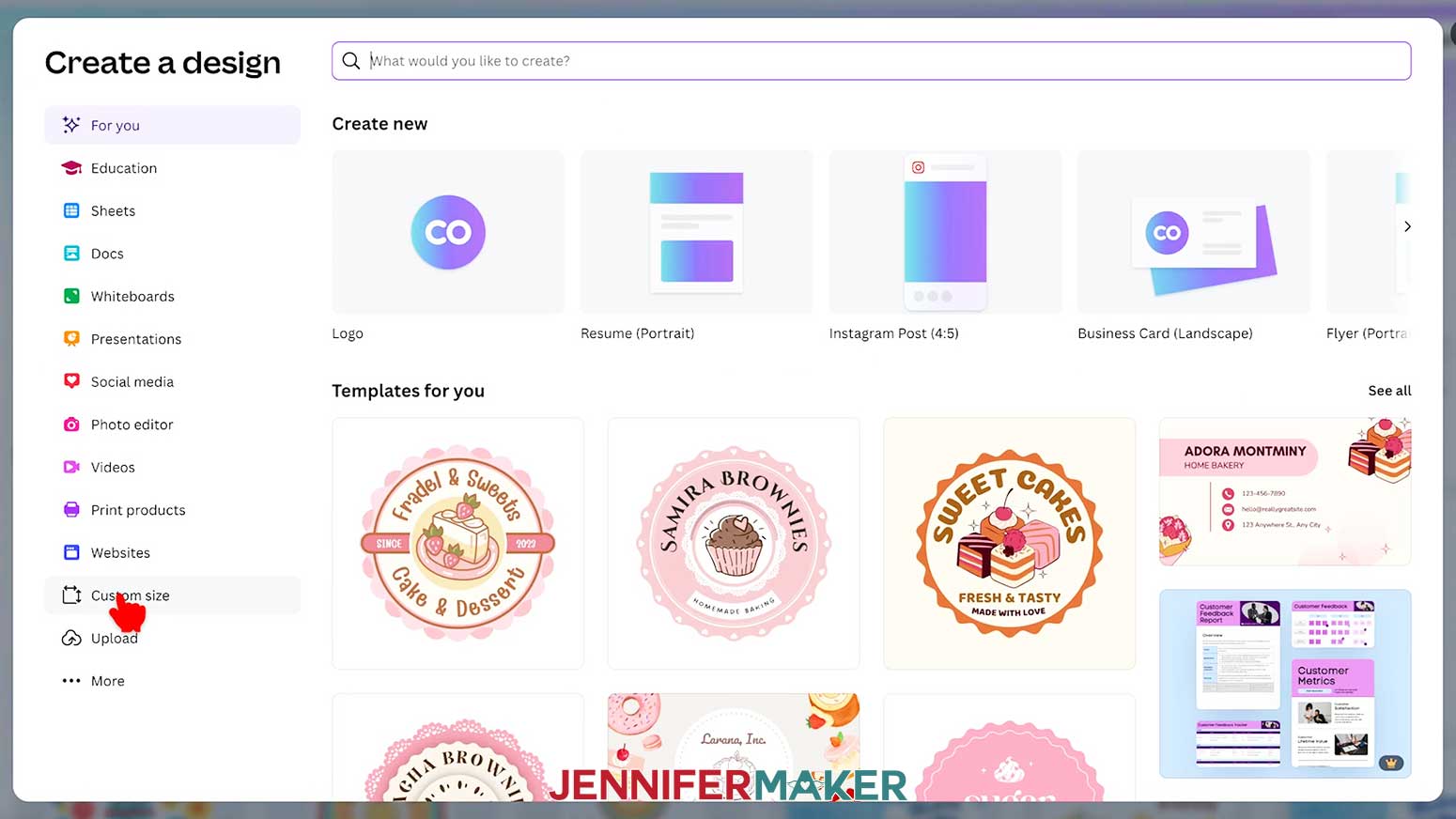The height and width of the screenshot is (819, 1456).
Task: Open the For you category
Action: [x=172, y=125]
